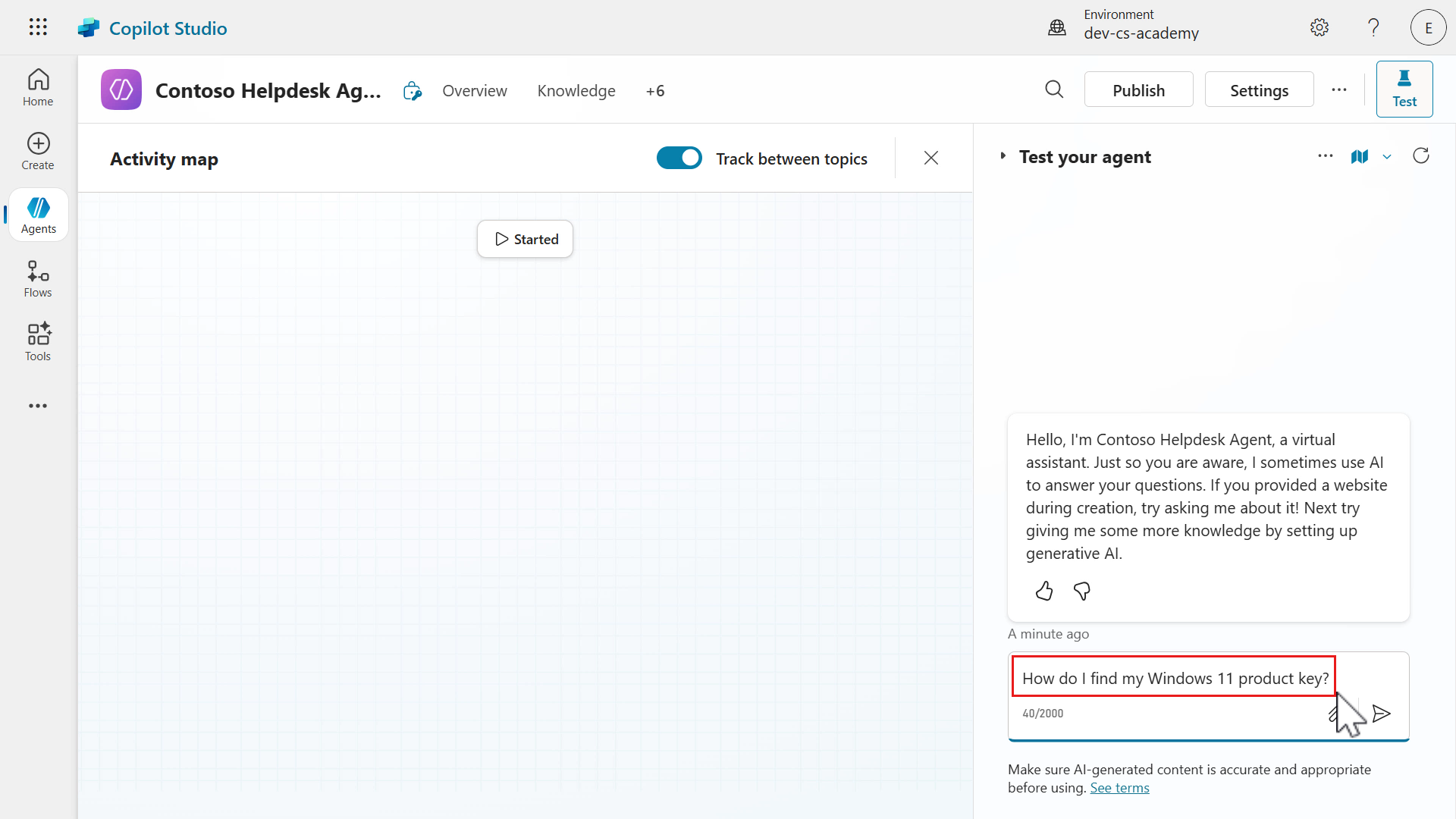
Task: Open Tools in the left navigation
Action: click(38, 342)
